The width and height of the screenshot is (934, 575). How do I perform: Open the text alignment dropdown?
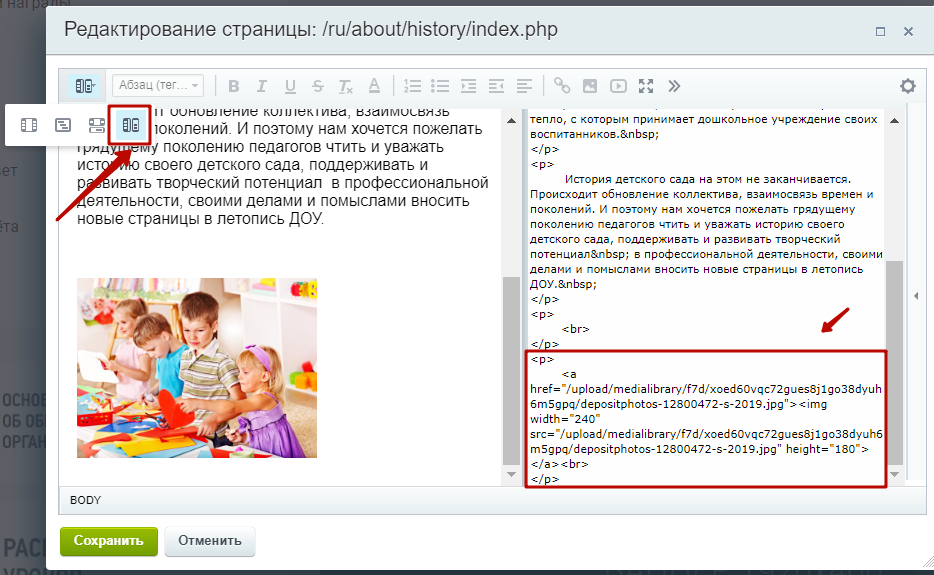[x=524, y=86]
